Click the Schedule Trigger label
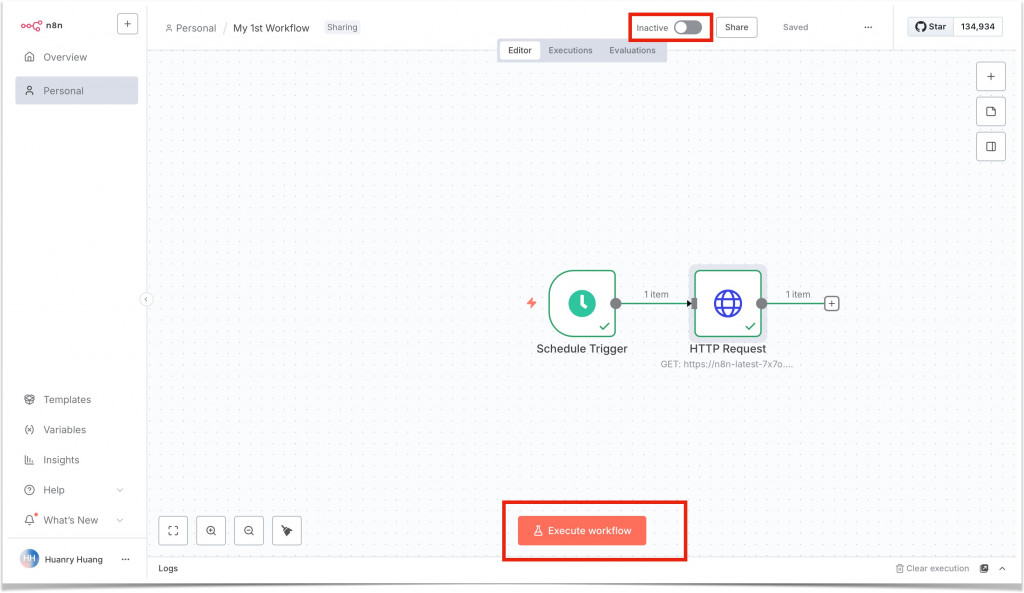 click(582, 349)
